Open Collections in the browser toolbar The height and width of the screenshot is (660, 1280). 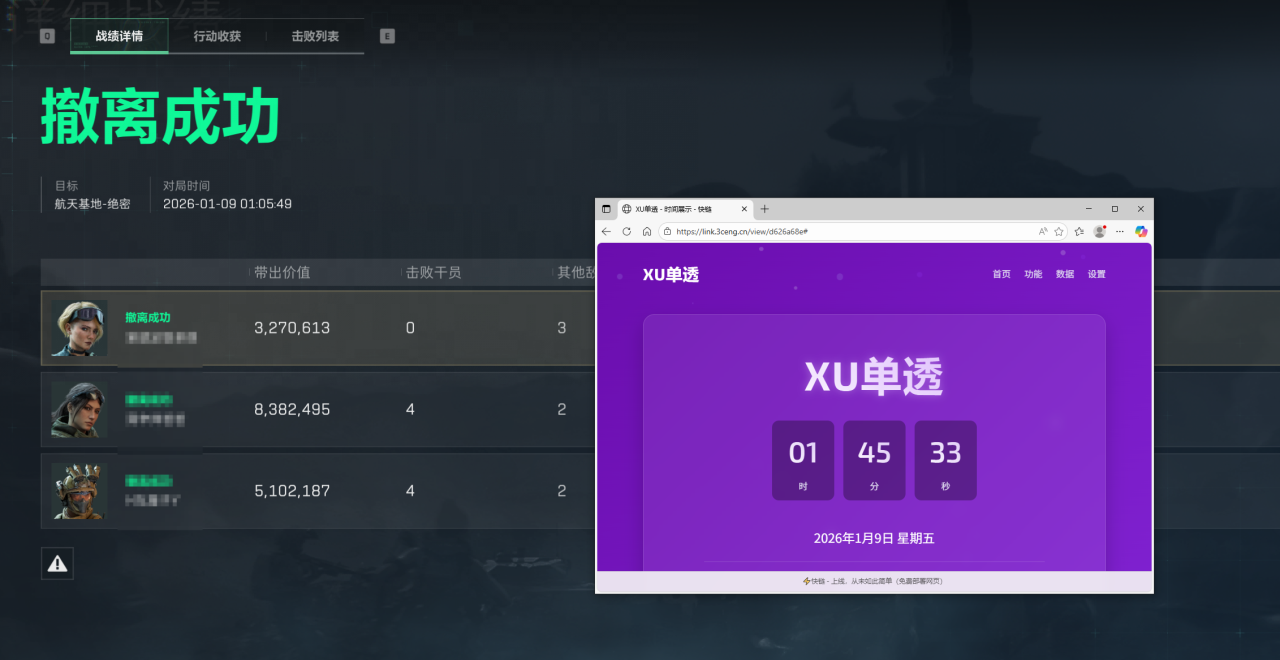click(x=1078, y=231)
